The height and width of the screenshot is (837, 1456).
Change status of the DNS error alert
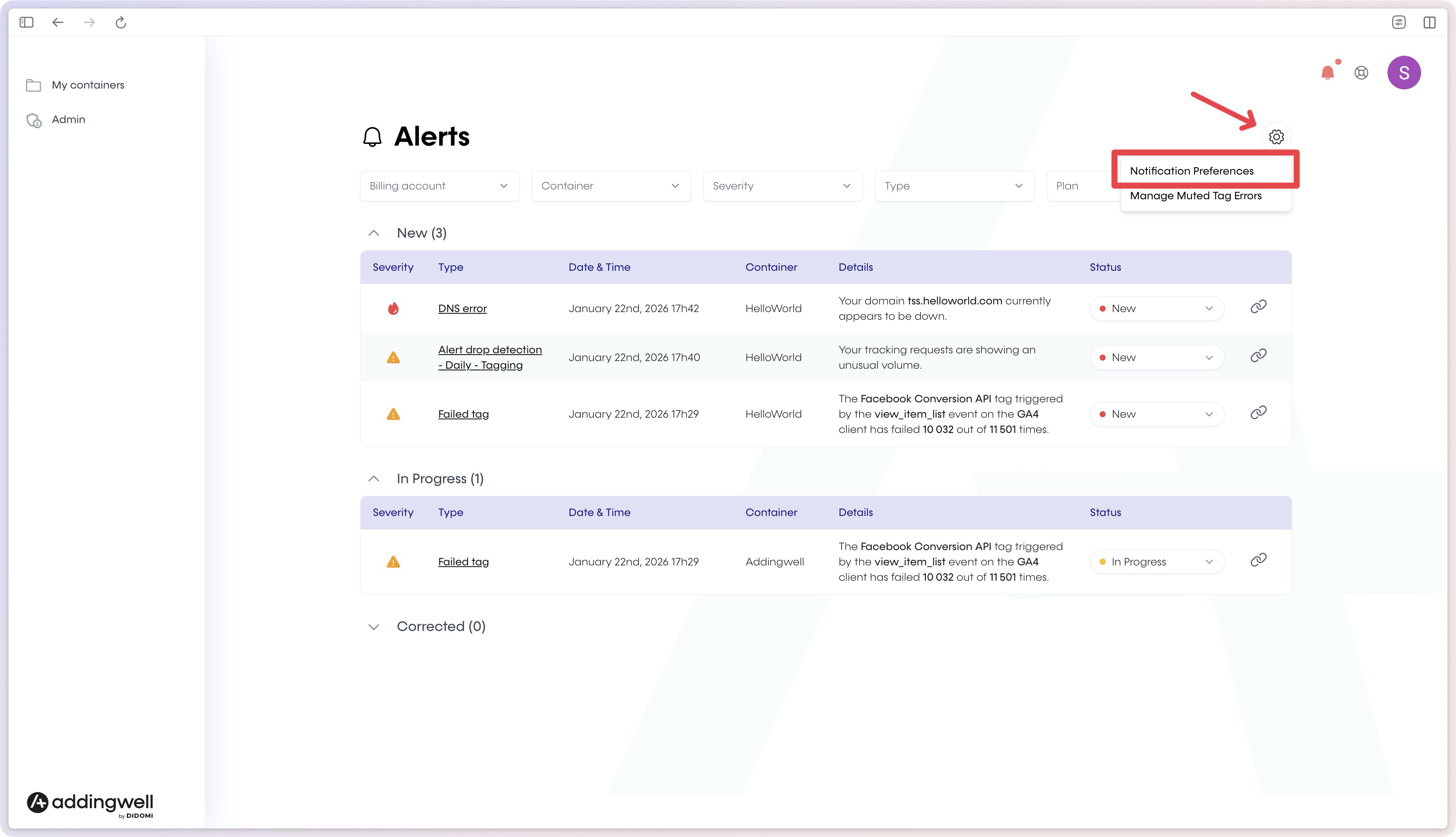1157,308
